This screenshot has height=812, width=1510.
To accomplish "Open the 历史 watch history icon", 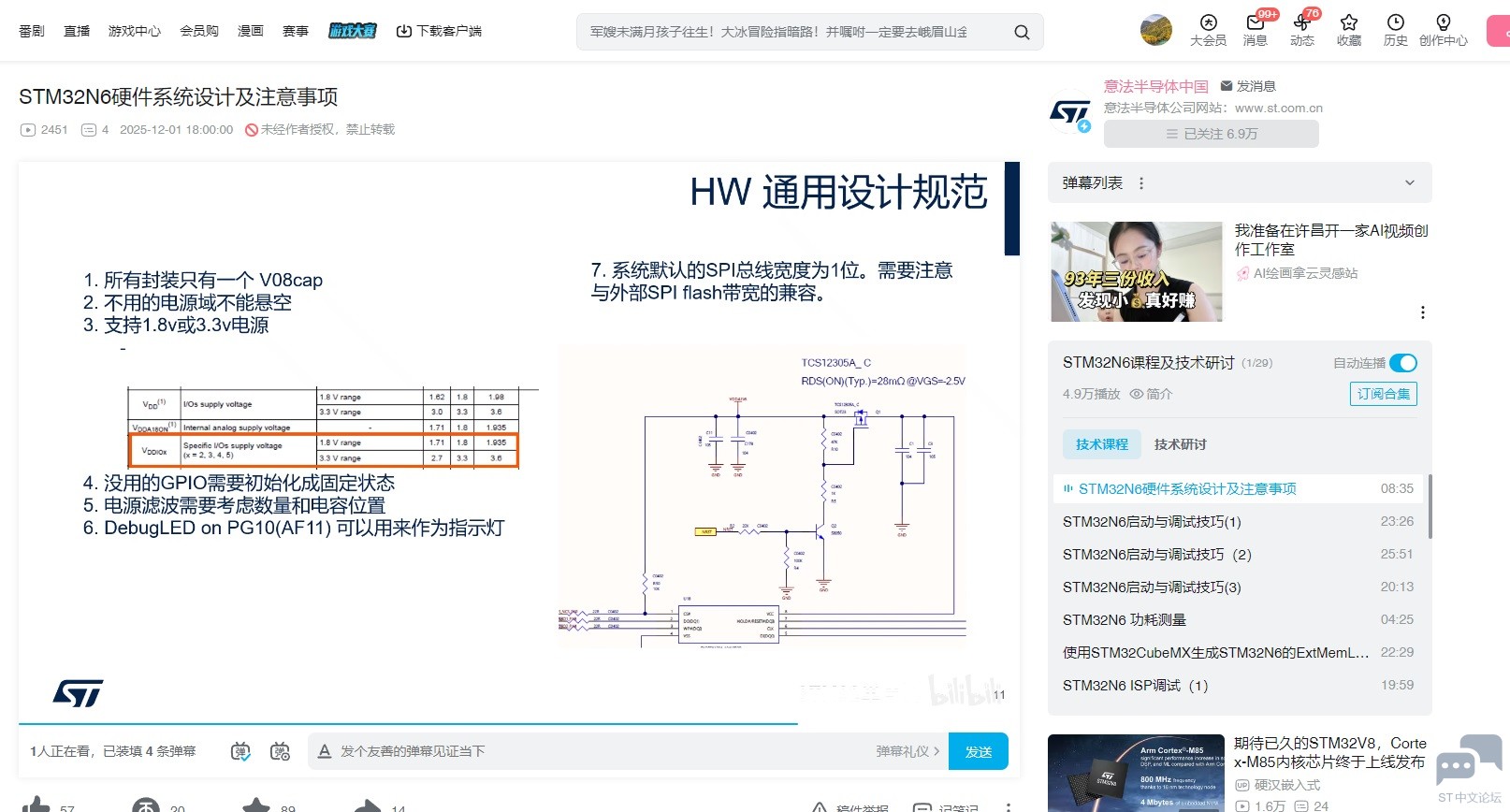I will 1395,23.
